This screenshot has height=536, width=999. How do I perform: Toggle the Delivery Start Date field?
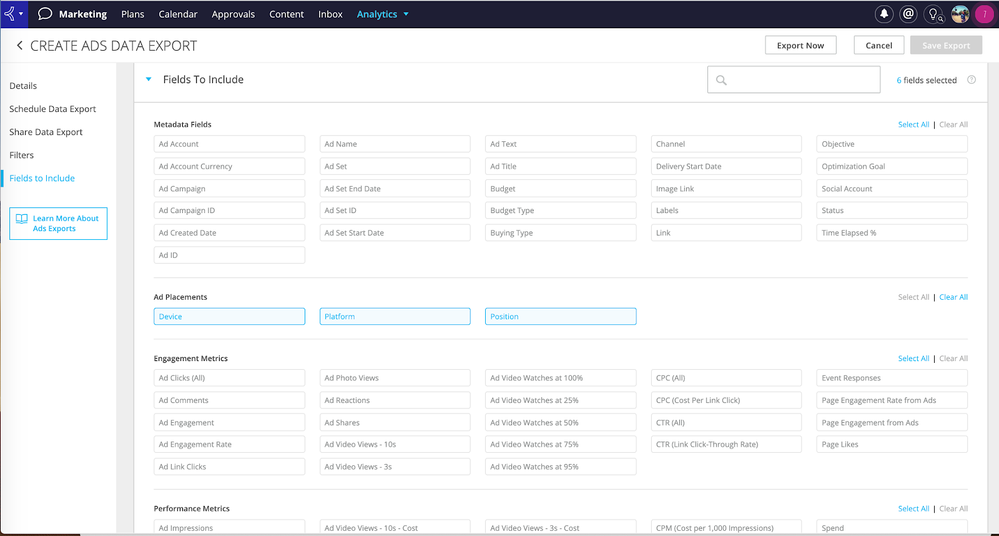click(726, 166)
